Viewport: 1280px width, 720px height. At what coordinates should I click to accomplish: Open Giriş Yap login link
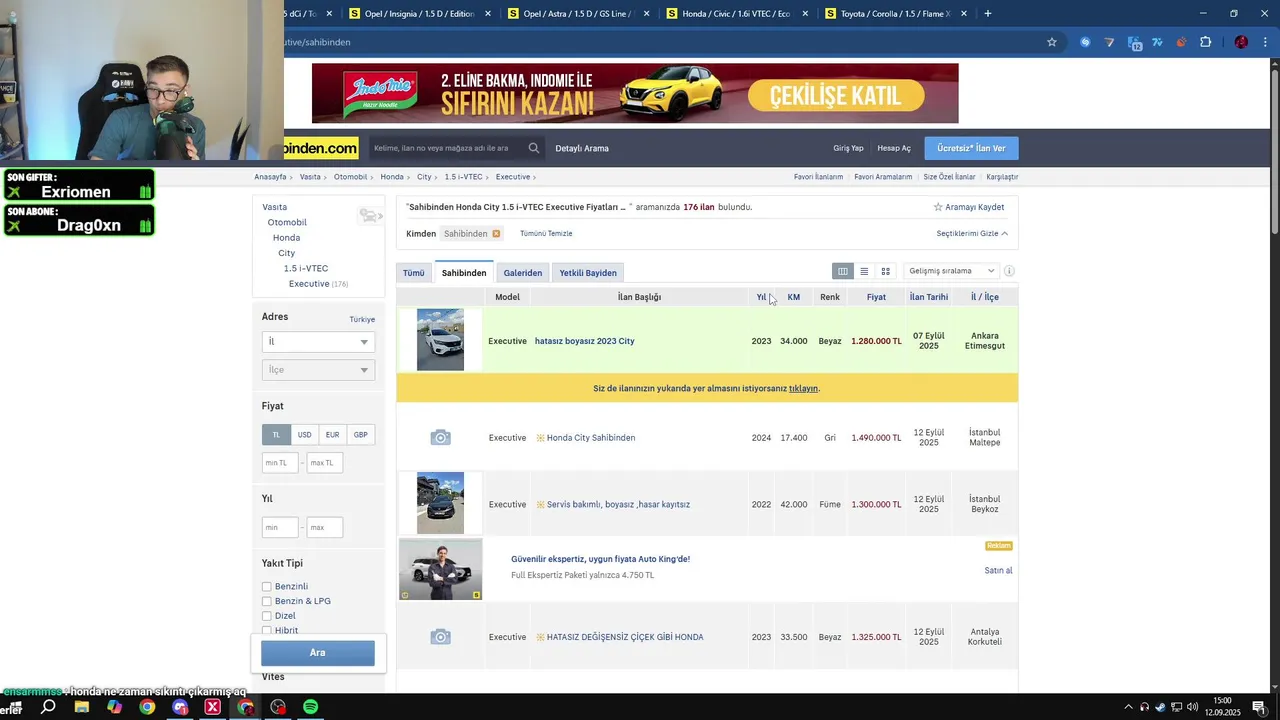pos(848,148)
